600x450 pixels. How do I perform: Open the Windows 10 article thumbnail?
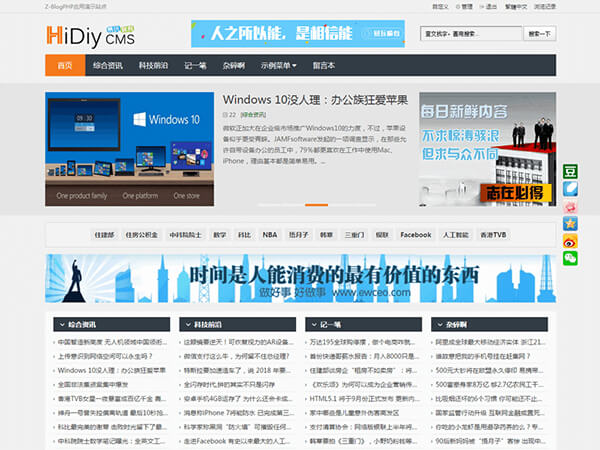pyautogui.click(x=130, y=148)
